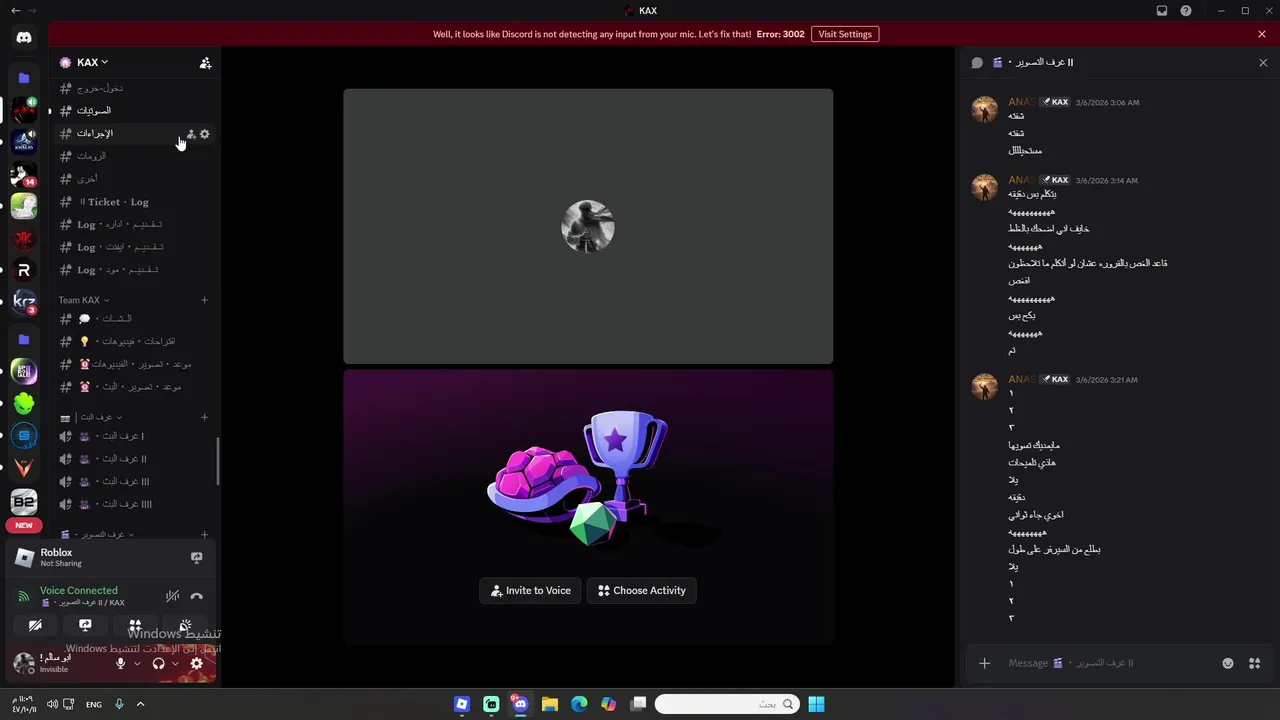Open the اخرى text channel

(x=134, y=179)
